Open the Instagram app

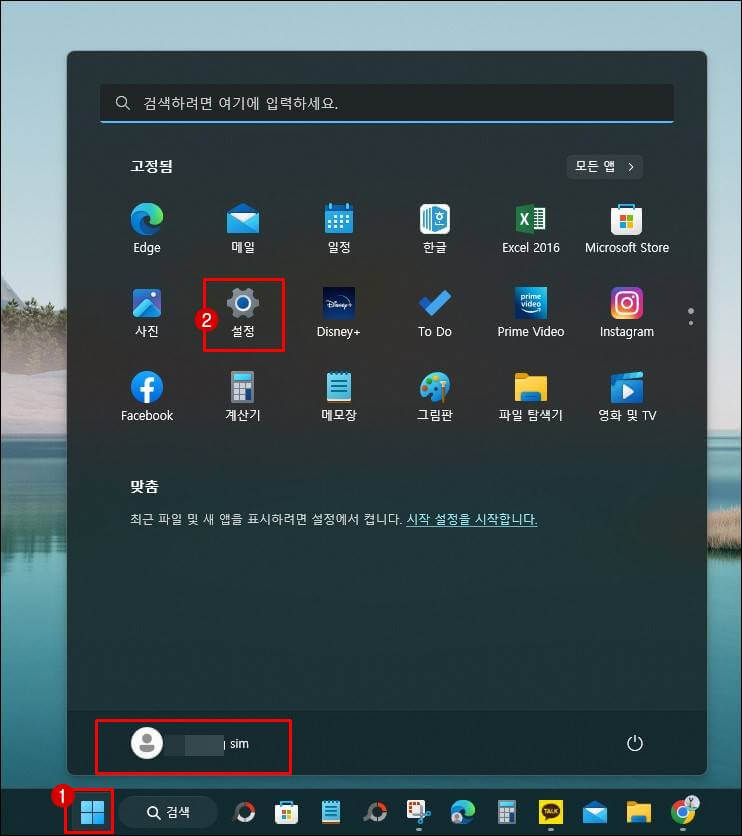pyautogui.click(x=626, y=312)
